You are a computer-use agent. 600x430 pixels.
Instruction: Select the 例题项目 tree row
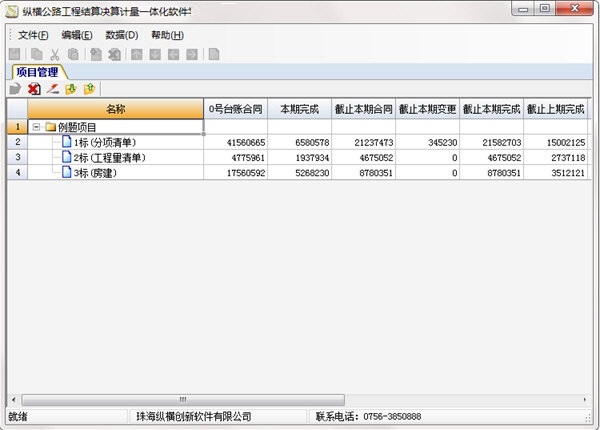tap(116, 127)
